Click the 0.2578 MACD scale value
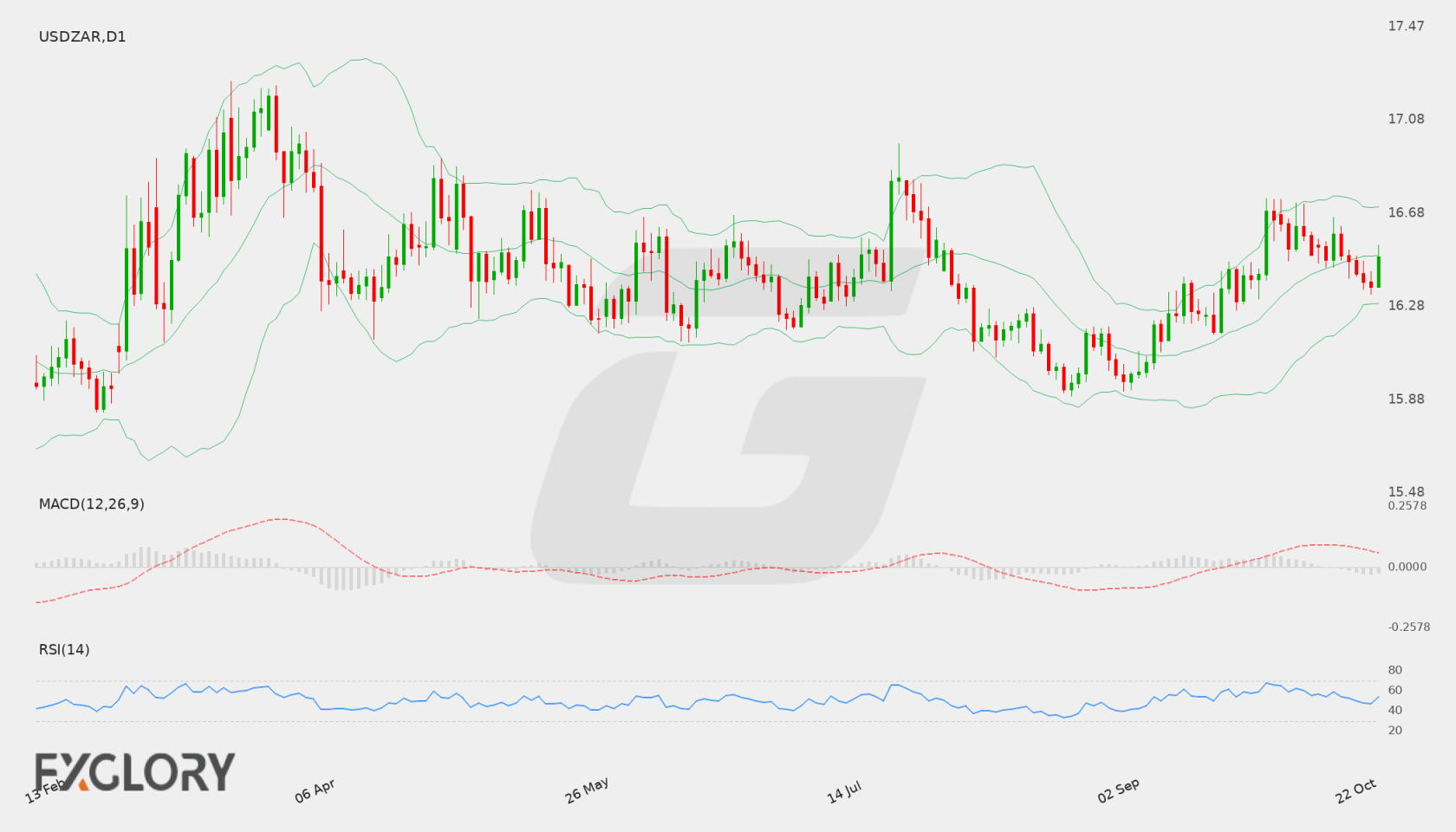This screenshot has height=832, width=1456. point(1407,505)
